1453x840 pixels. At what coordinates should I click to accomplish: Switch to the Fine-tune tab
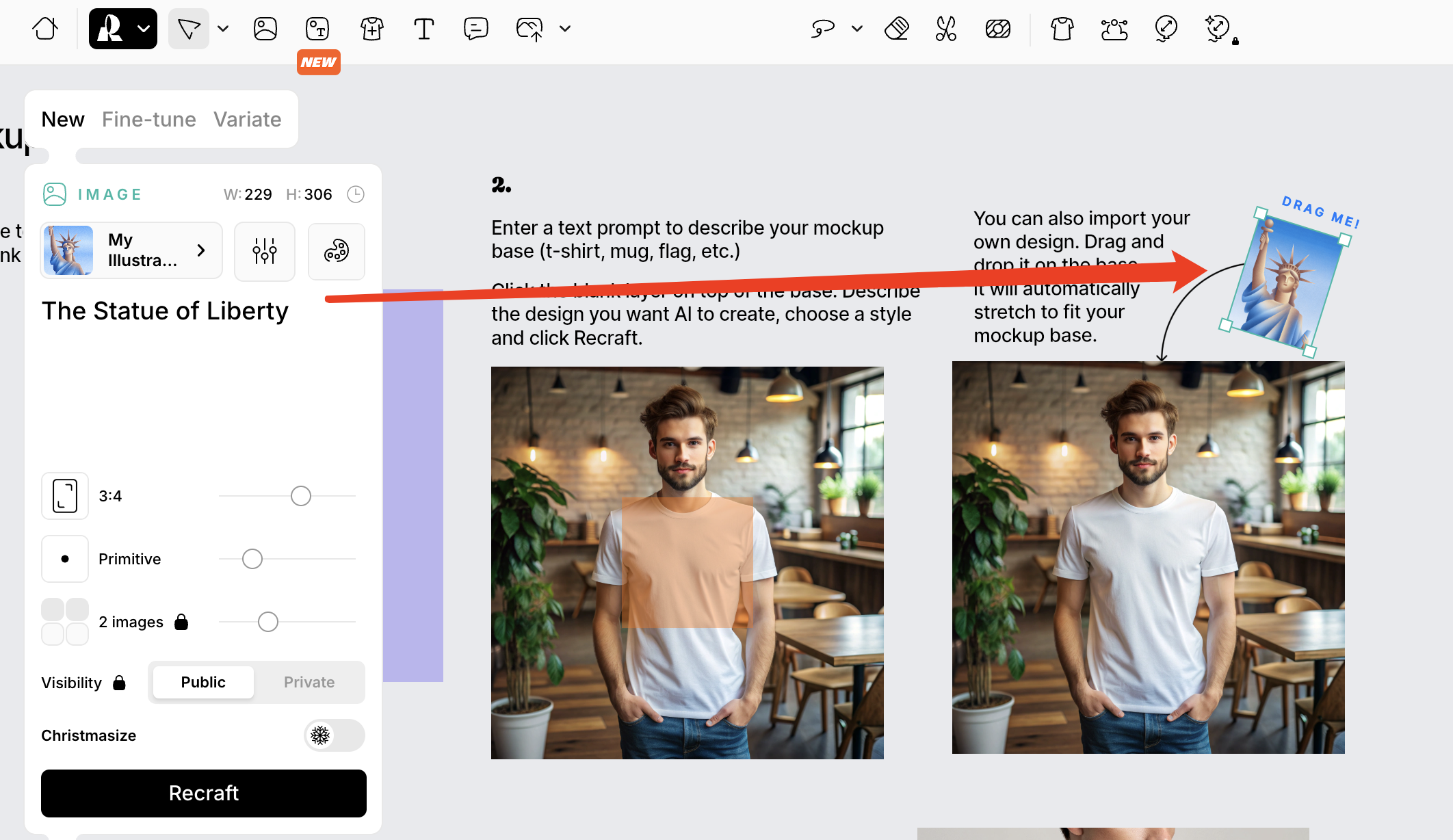pos(148,119)
